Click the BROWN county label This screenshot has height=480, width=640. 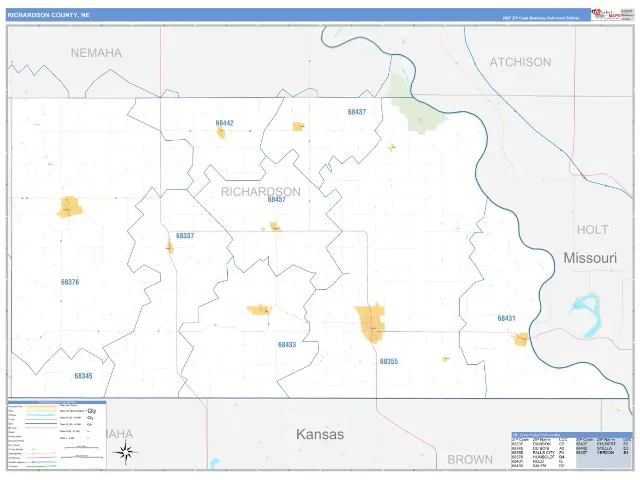click(x=470, y=460)
